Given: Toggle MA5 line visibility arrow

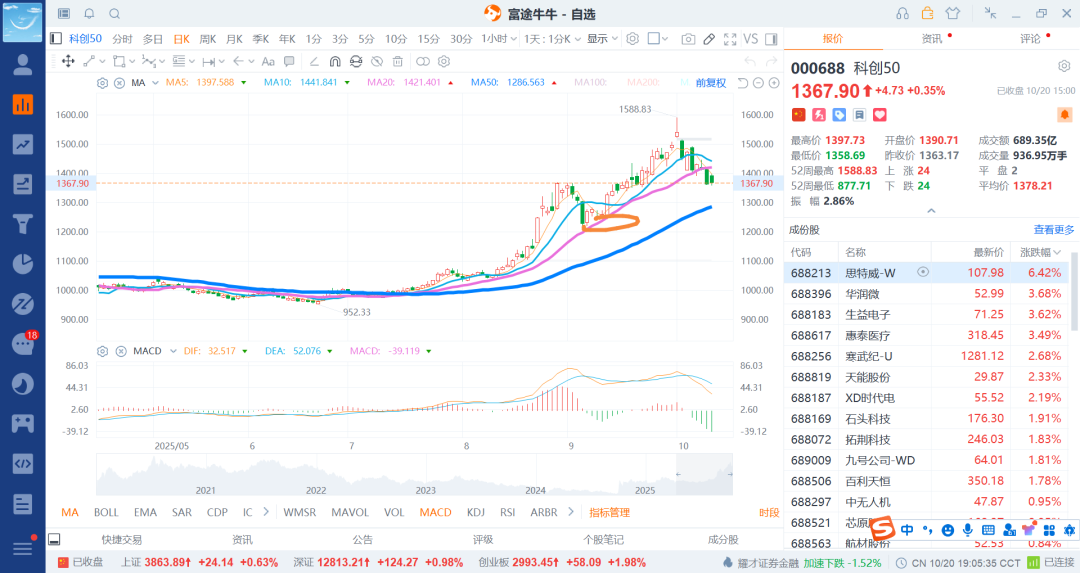Looking at the screenshot, I should click(x=243, y=83).
